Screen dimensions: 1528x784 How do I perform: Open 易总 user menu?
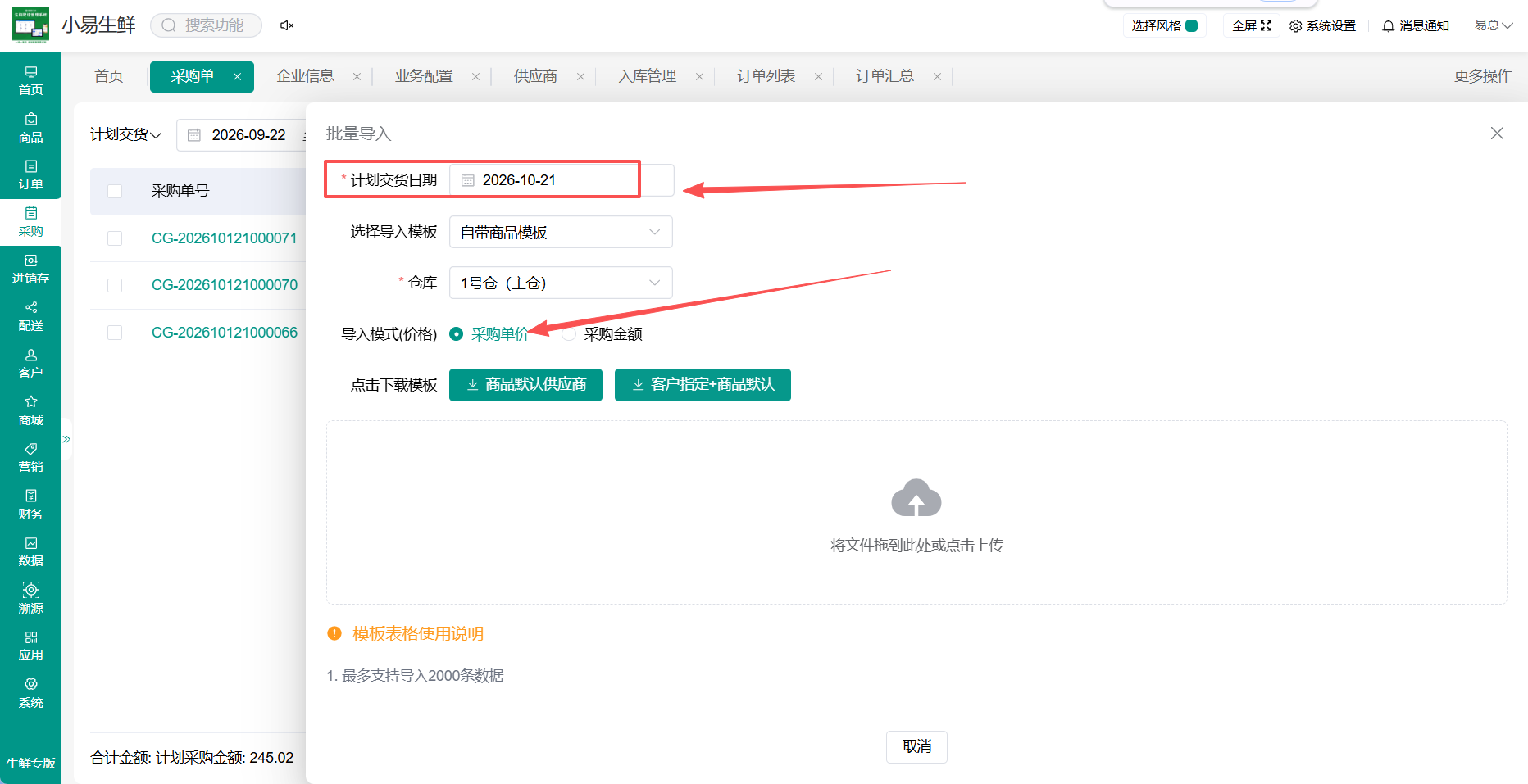(1494, 25)
